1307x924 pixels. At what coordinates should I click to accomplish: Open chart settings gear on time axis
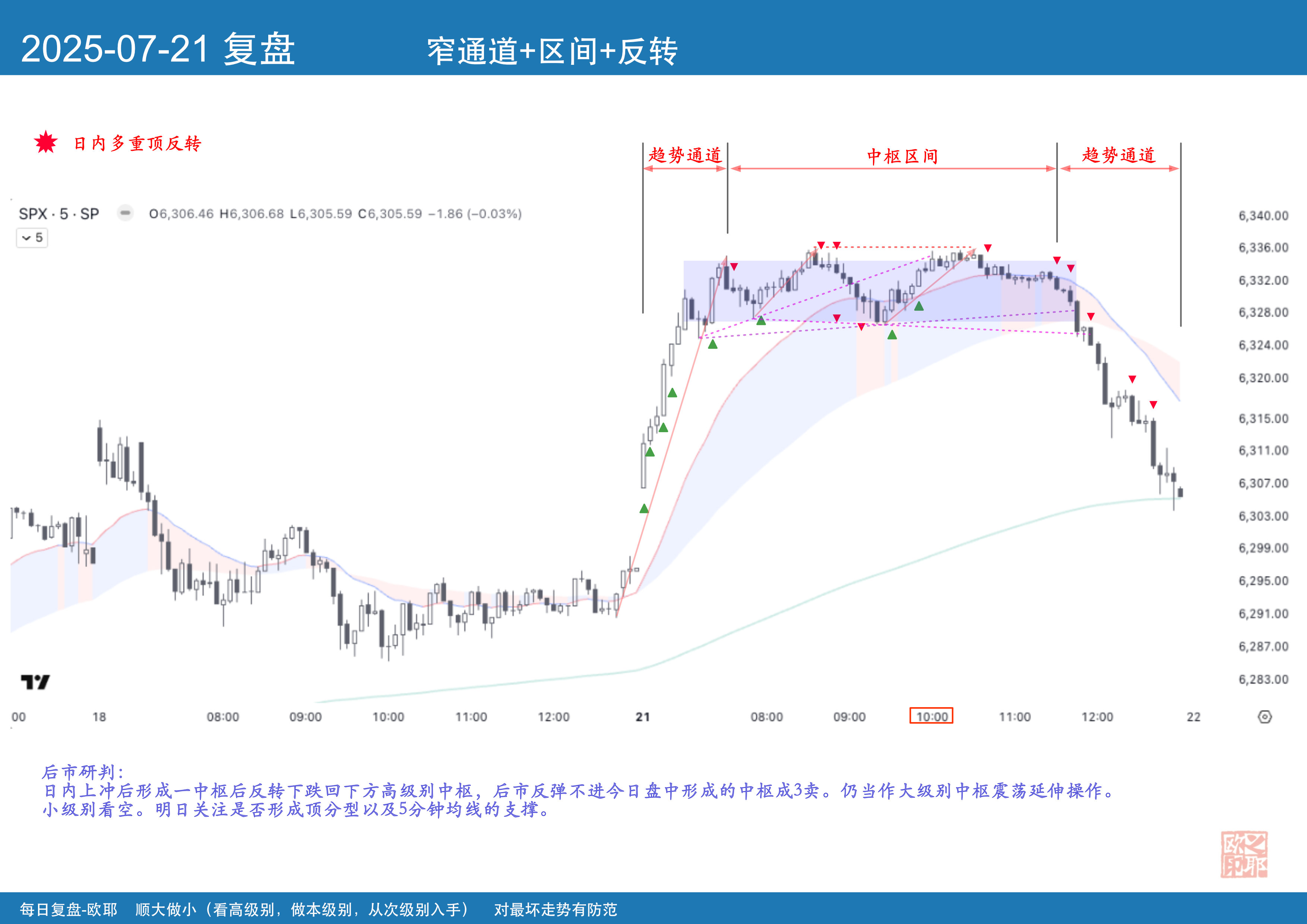(x=1264, y=717)
